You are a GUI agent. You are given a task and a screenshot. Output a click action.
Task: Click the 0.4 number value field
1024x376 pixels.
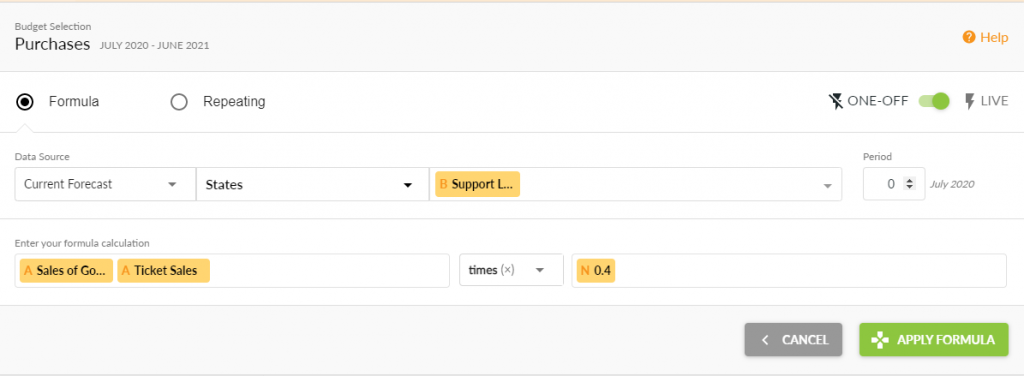[x=788, y=270]
